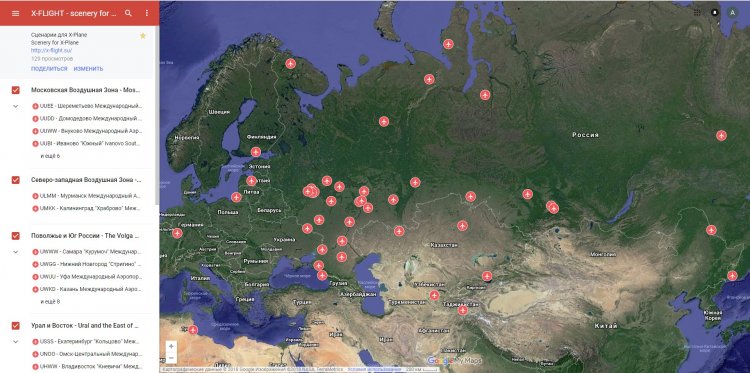Select the airport marker near Мурманск
Image resolution: width=750 pixels, height=373 pixels.
(x=290, y=63)
